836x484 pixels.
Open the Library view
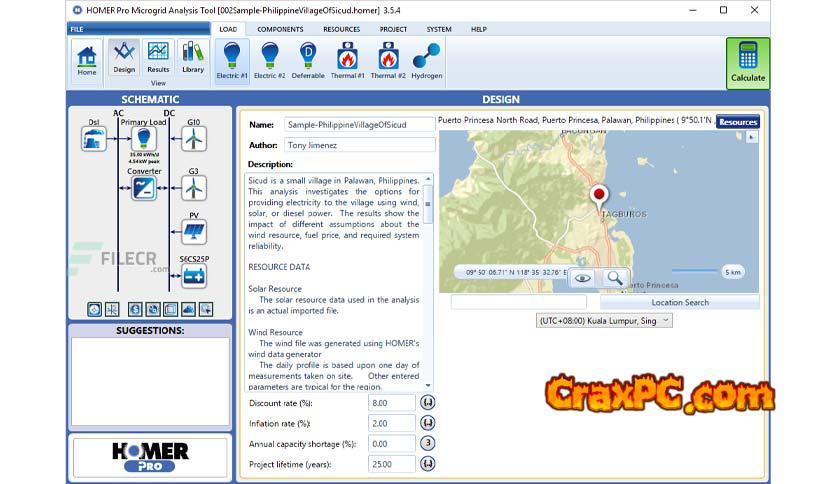click(192, 58)
